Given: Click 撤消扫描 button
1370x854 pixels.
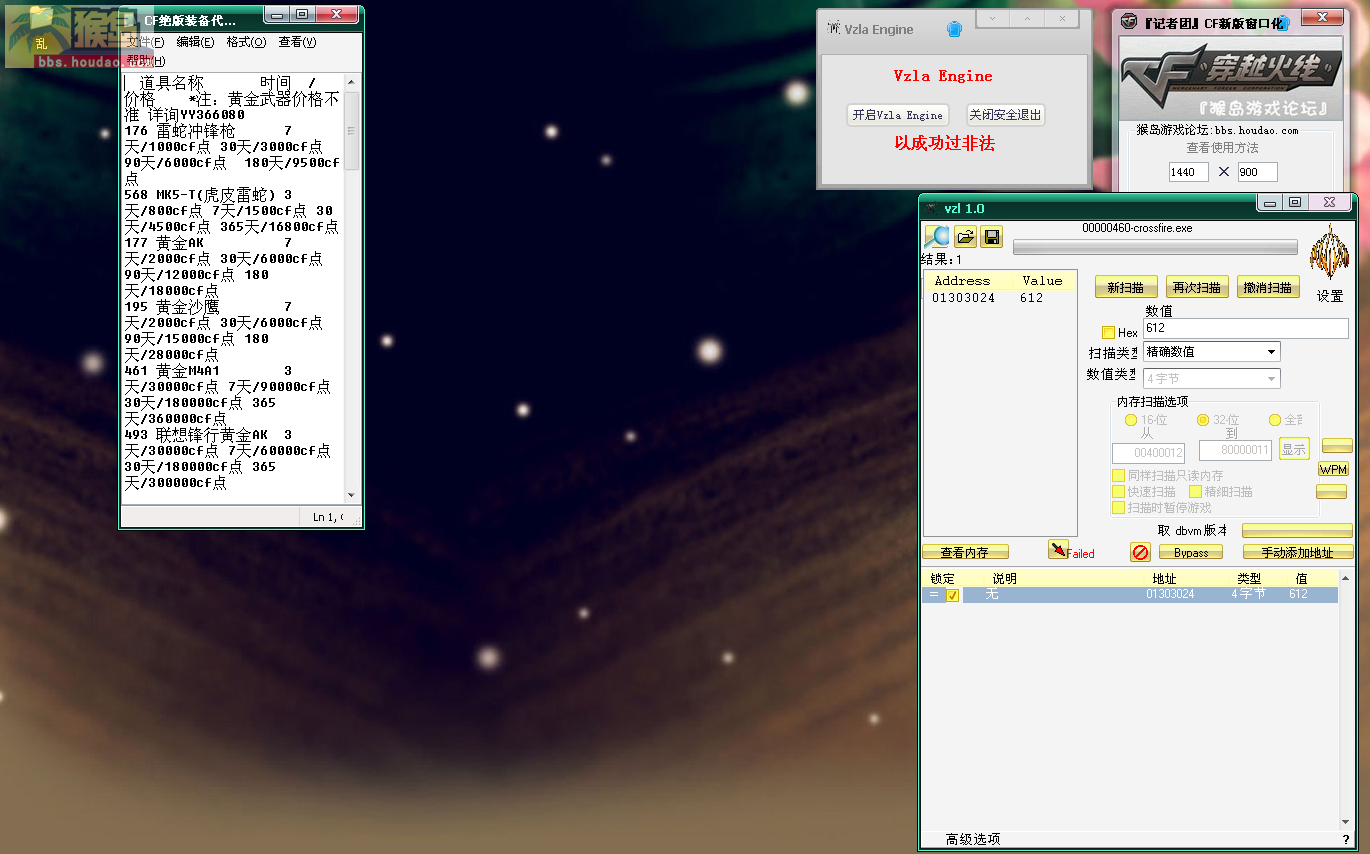Looking at the screenshot, I should pos(1268,287).
